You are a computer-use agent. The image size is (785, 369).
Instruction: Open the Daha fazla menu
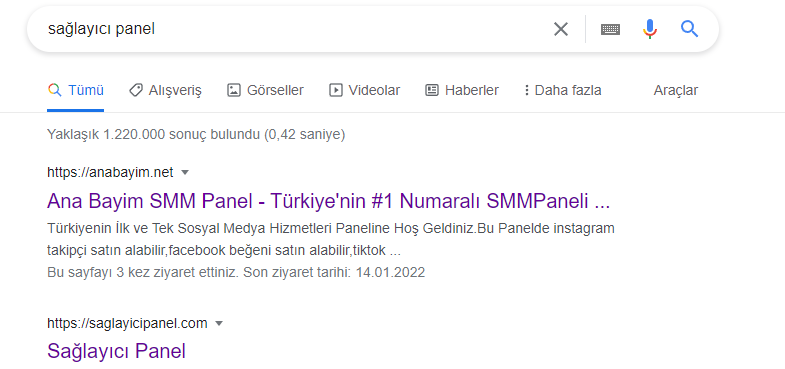[x=563, y=90]
